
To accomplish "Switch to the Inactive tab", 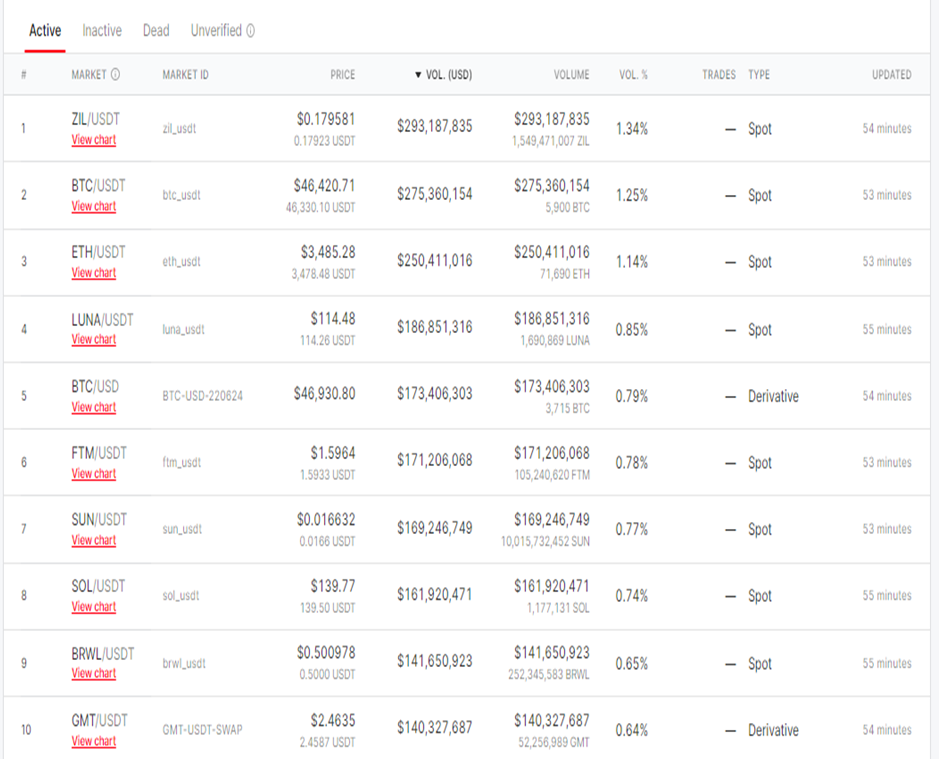I will [102, 31].
